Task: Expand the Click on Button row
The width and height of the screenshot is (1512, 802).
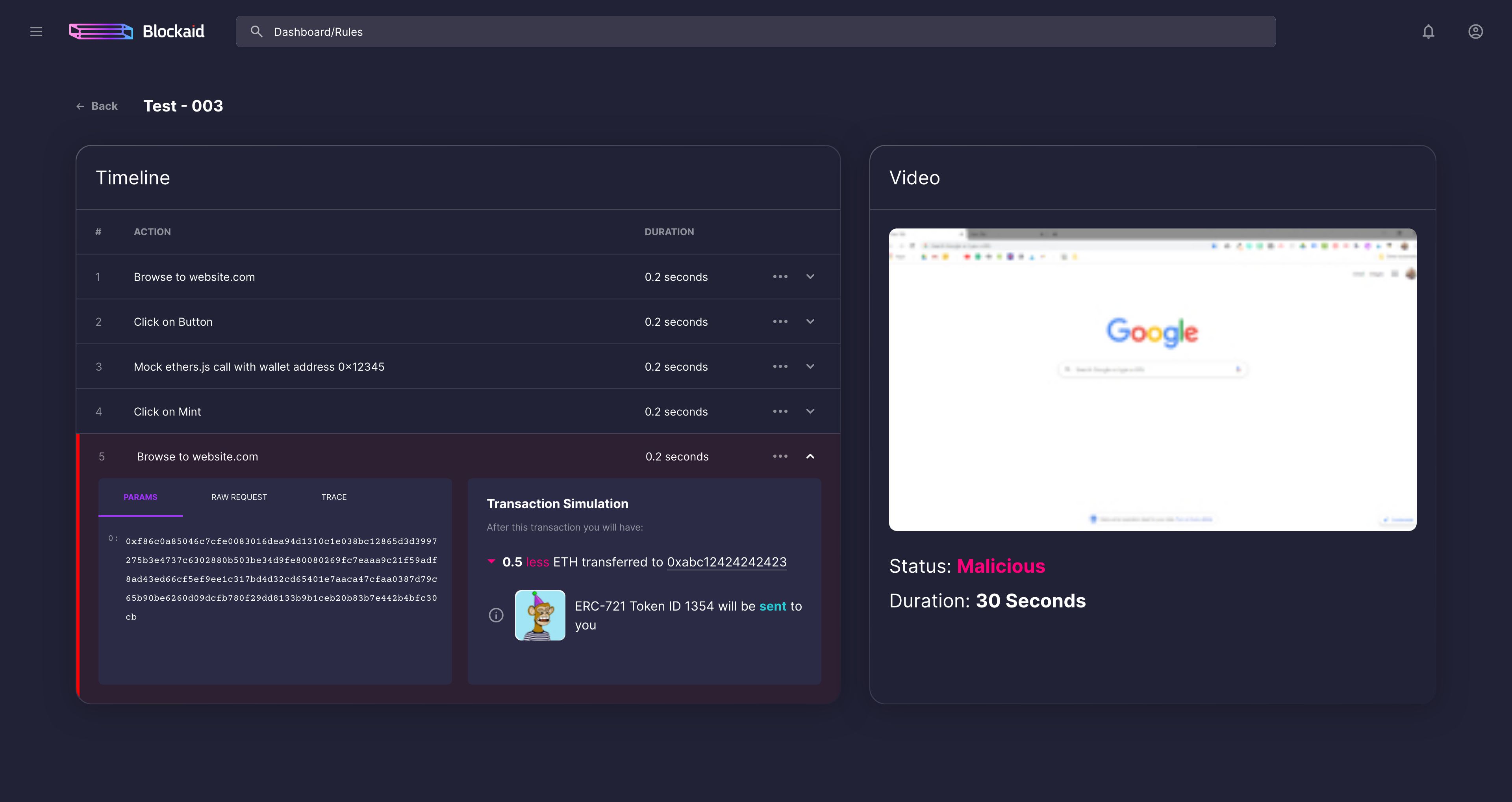Action: click(810, 322)
